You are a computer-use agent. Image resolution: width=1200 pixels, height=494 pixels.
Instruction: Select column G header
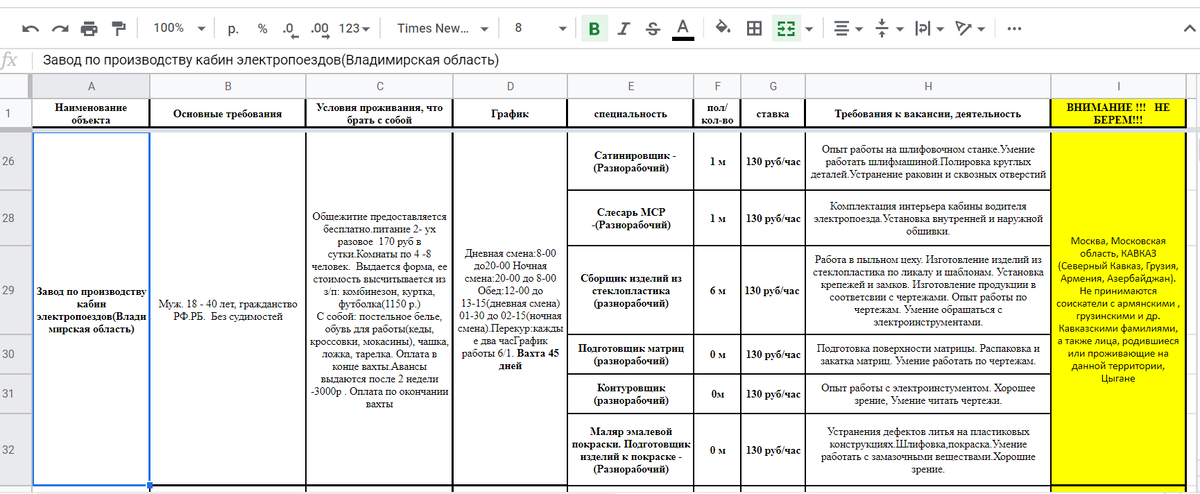coord(772,86)
